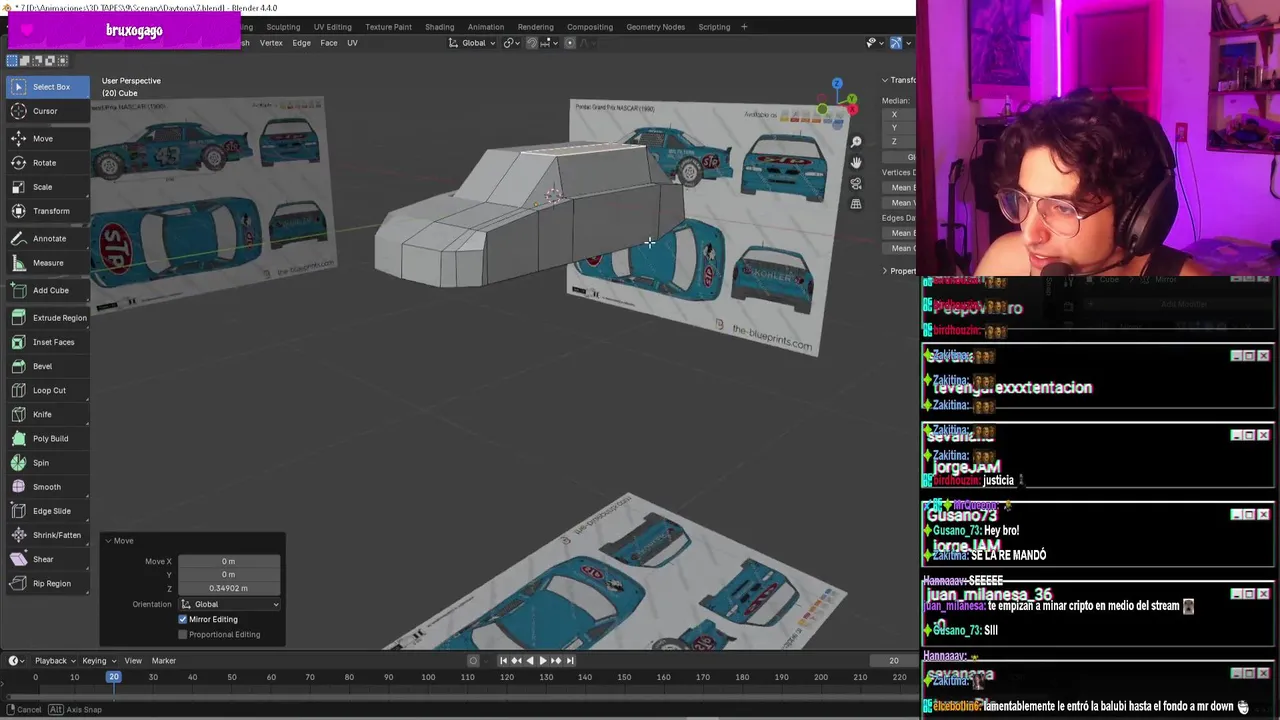Click the Move Z value field

(229, 588)
